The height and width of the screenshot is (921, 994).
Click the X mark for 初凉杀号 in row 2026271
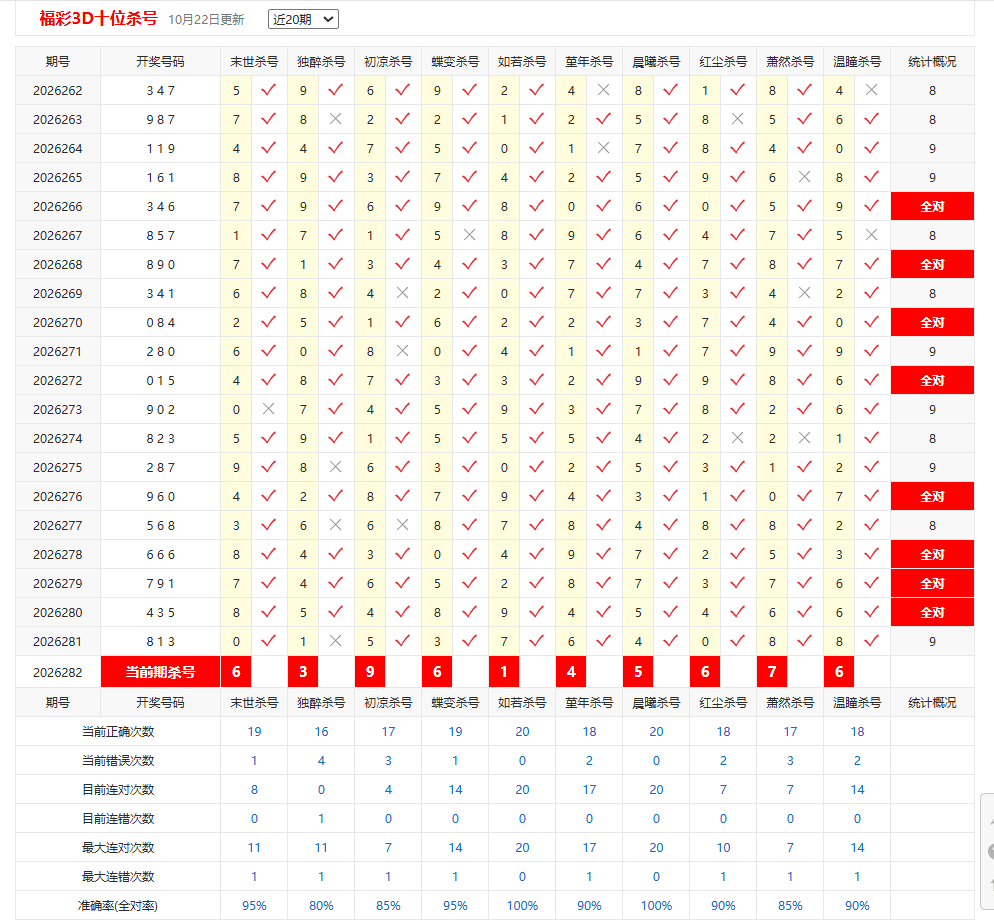[x=403, y=351]
